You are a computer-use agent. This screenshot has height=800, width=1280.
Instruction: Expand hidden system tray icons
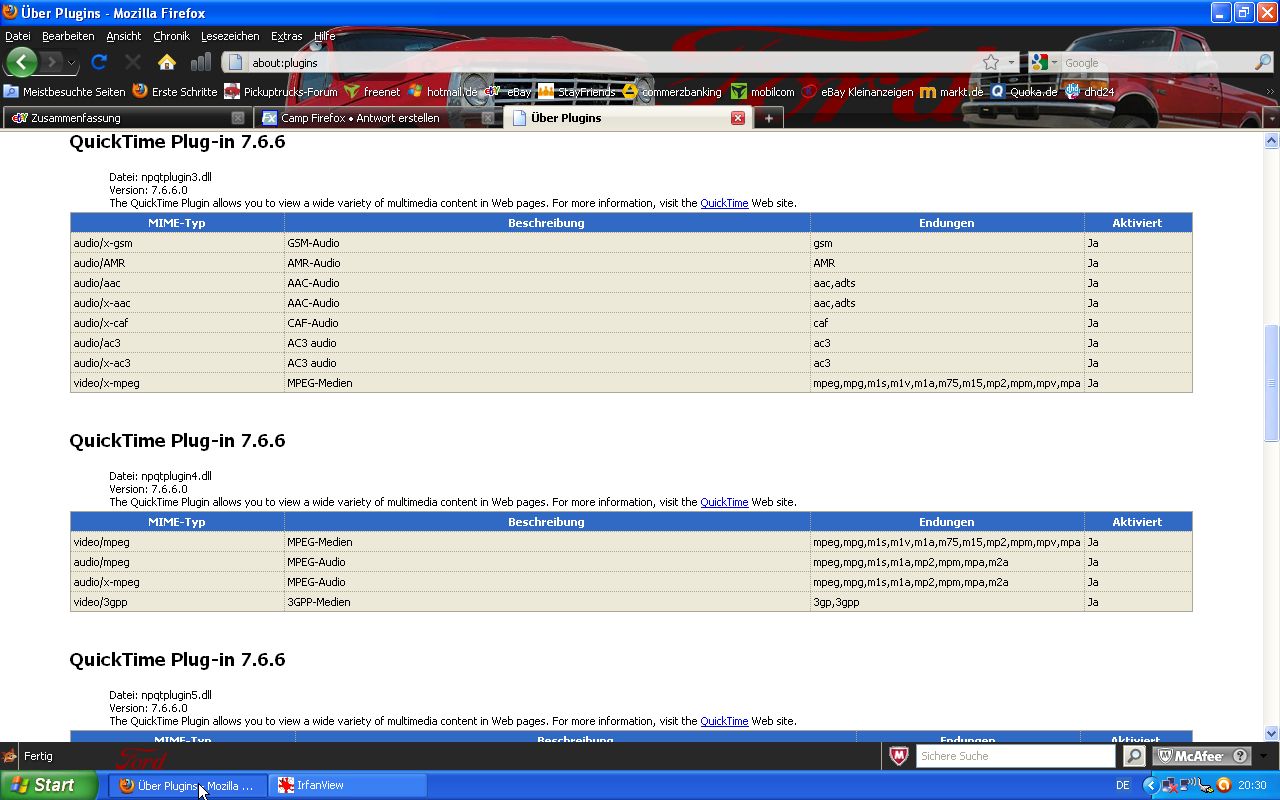(1150, 785)
